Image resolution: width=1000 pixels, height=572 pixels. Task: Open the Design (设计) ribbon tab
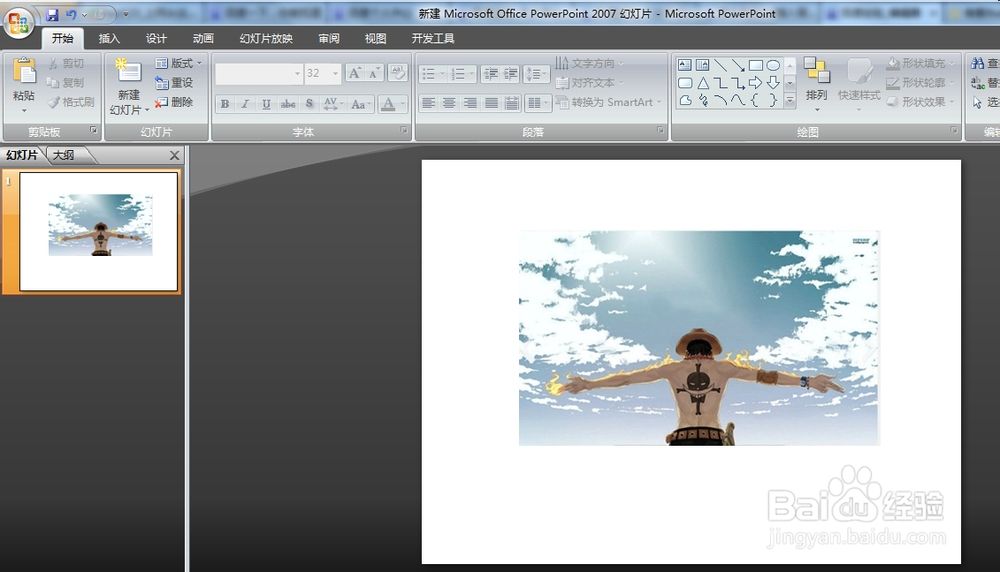coord(156,39)
